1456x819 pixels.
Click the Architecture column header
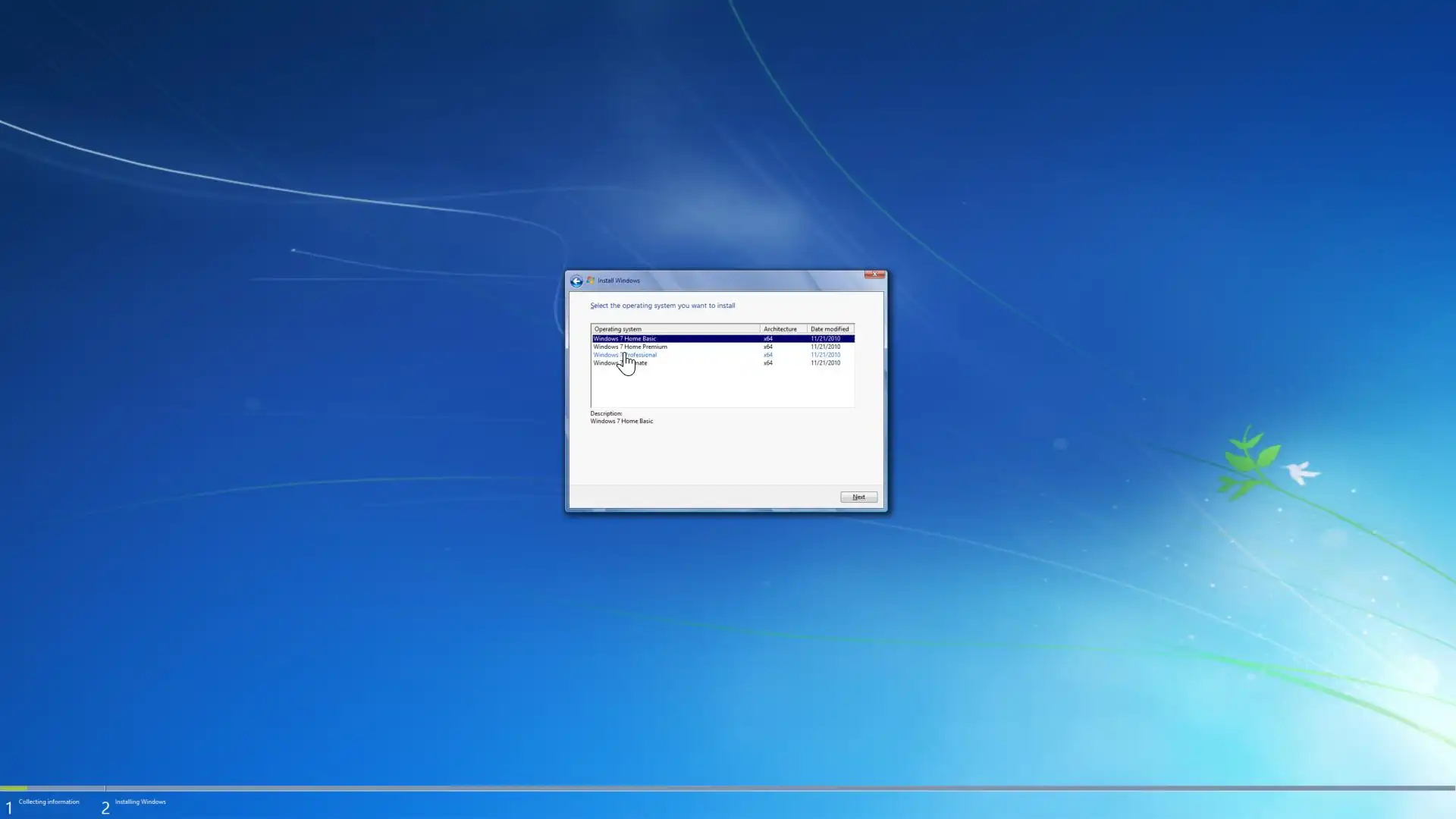point(782,329)
